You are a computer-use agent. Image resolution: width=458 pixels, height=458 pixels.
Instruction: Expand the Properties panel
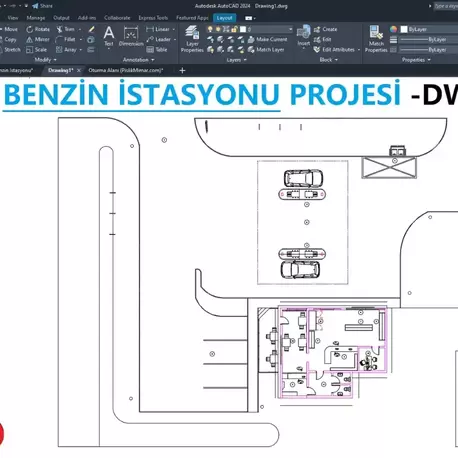click(x=416, y=60)
